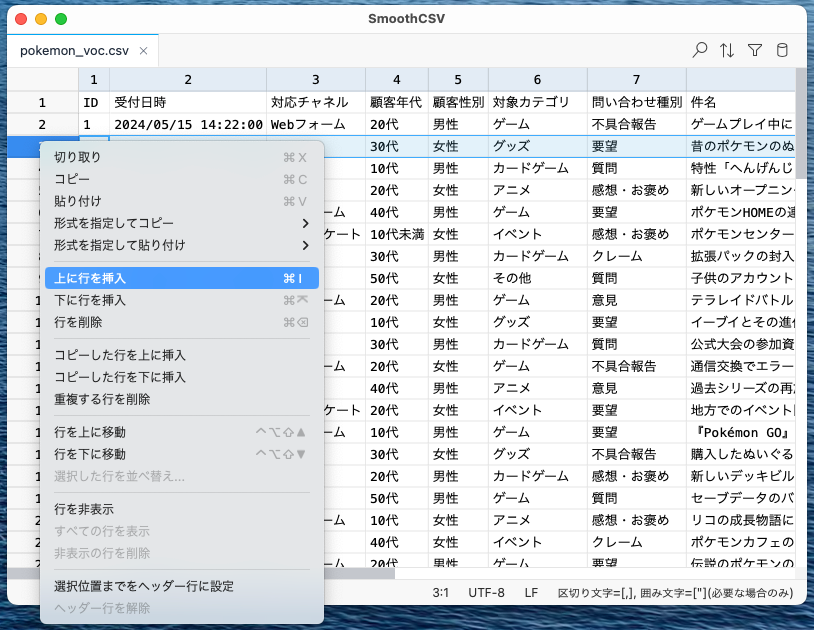814x630 pixels.
Task: Choose 重複する行を削除
Action: coord(180,399)
